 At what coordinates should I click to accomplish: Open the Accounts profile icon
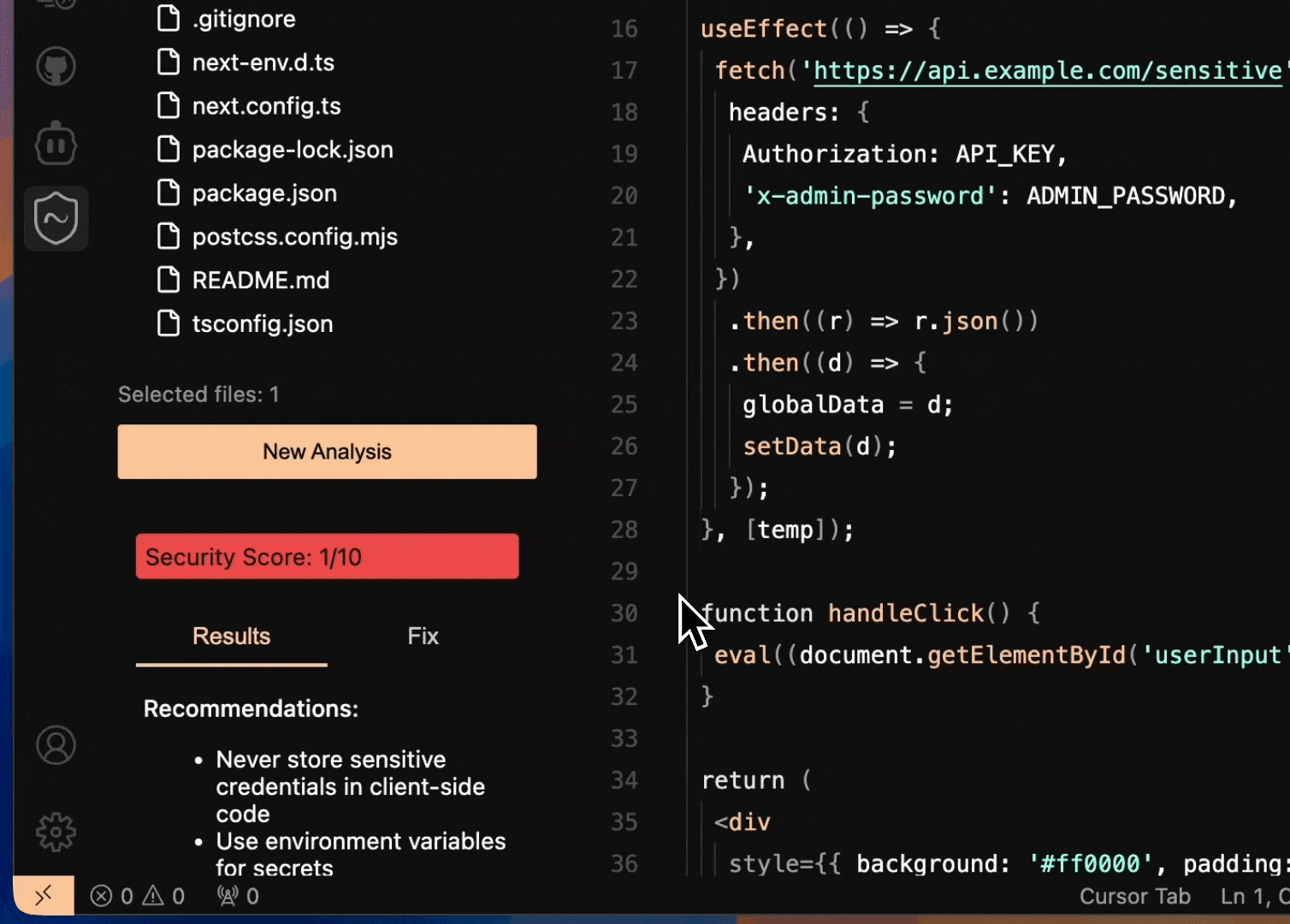[56, 745]
